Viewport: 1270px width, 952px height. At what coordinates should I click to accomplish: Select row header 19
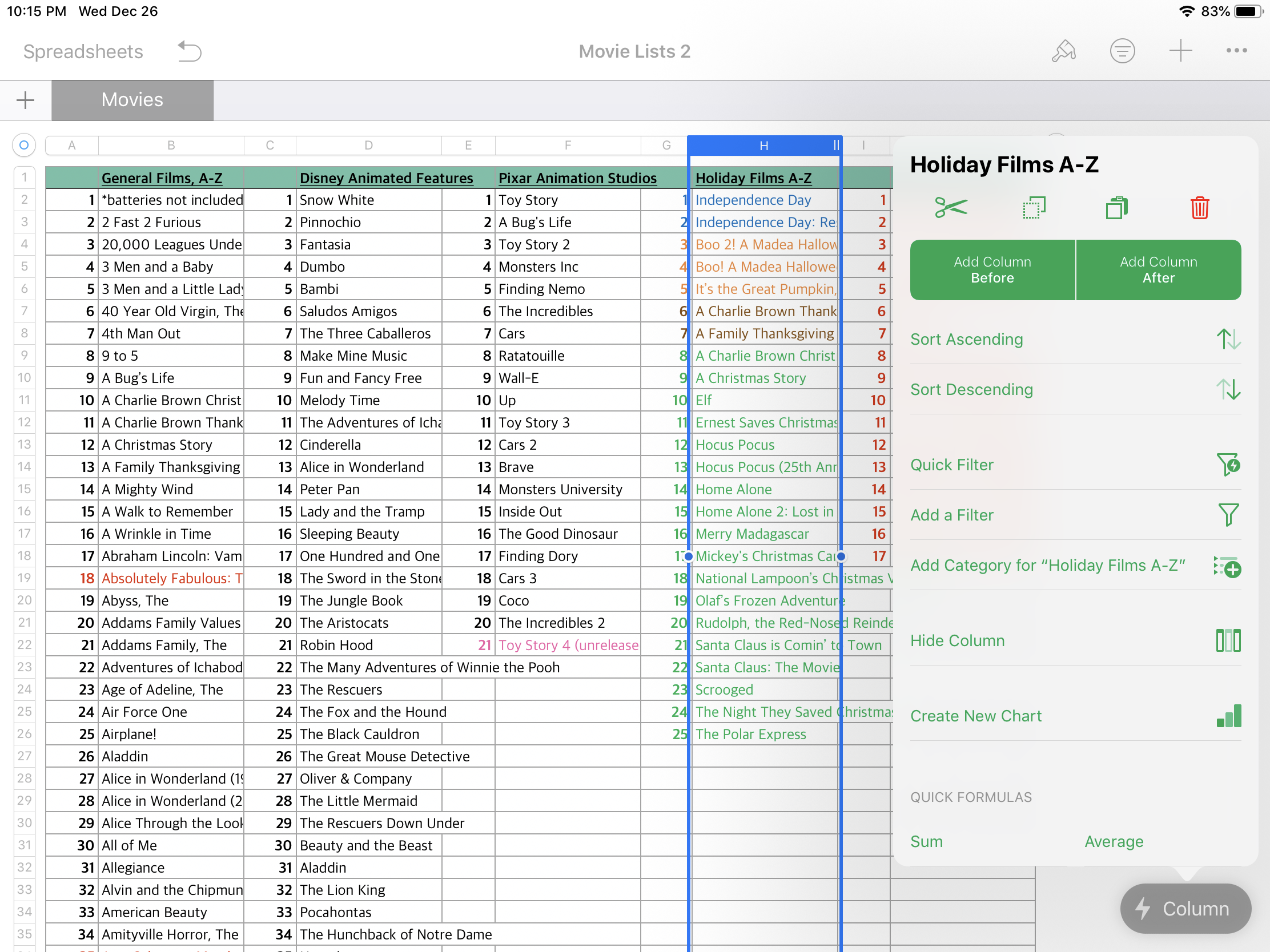click(x=24, y=578)
